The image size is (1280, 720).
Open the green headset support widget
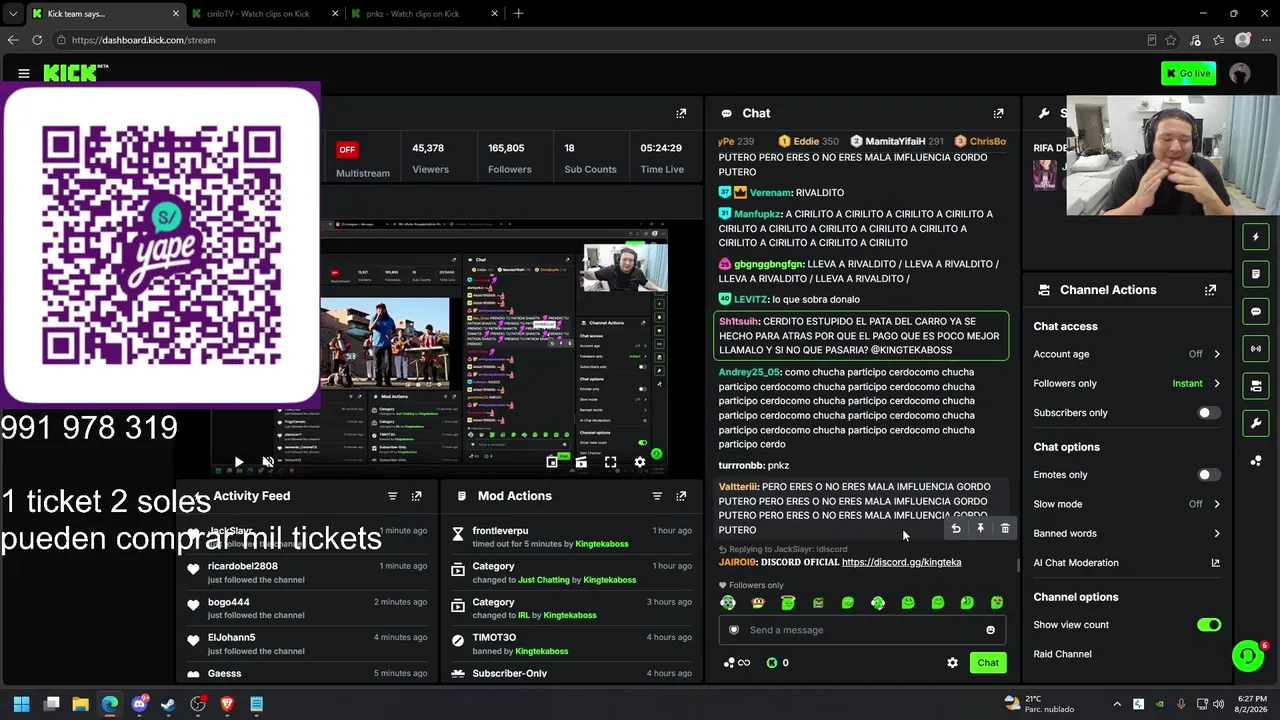pos(1248,656)
